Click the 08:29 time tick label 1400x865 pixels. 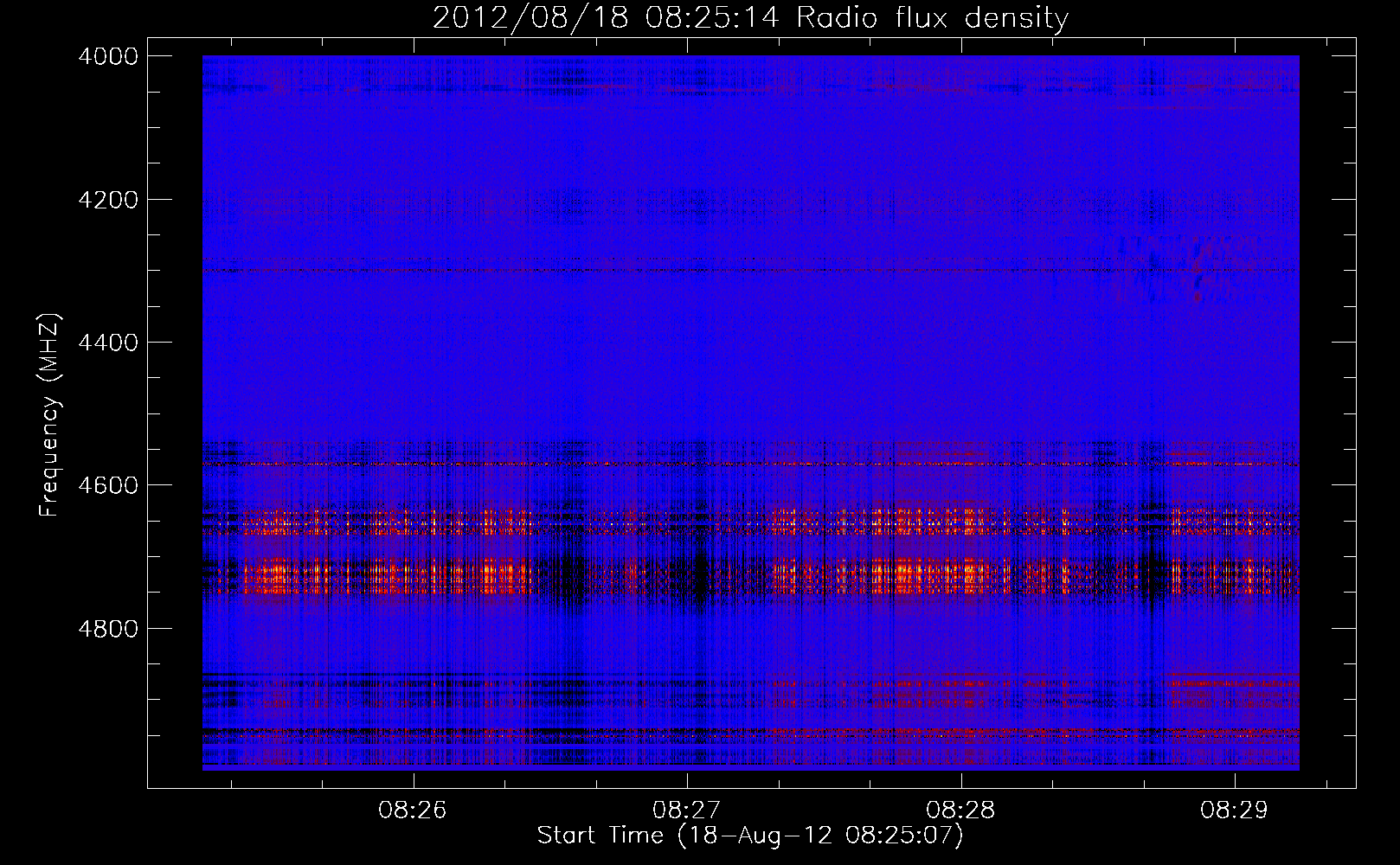click(x=1234, y=810)
